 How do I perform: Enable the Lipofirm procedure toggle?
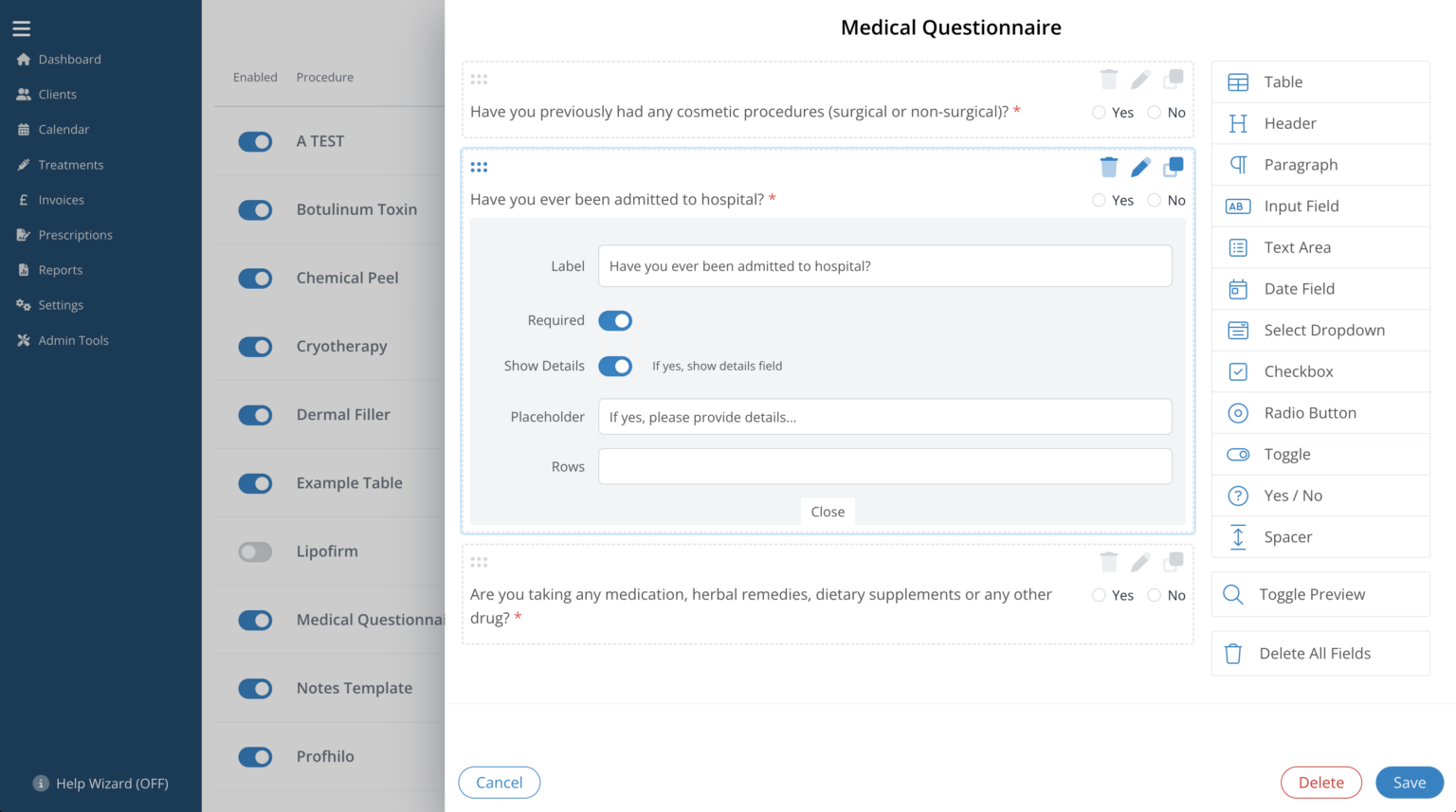pyautogui.click(x=255, y=551)
